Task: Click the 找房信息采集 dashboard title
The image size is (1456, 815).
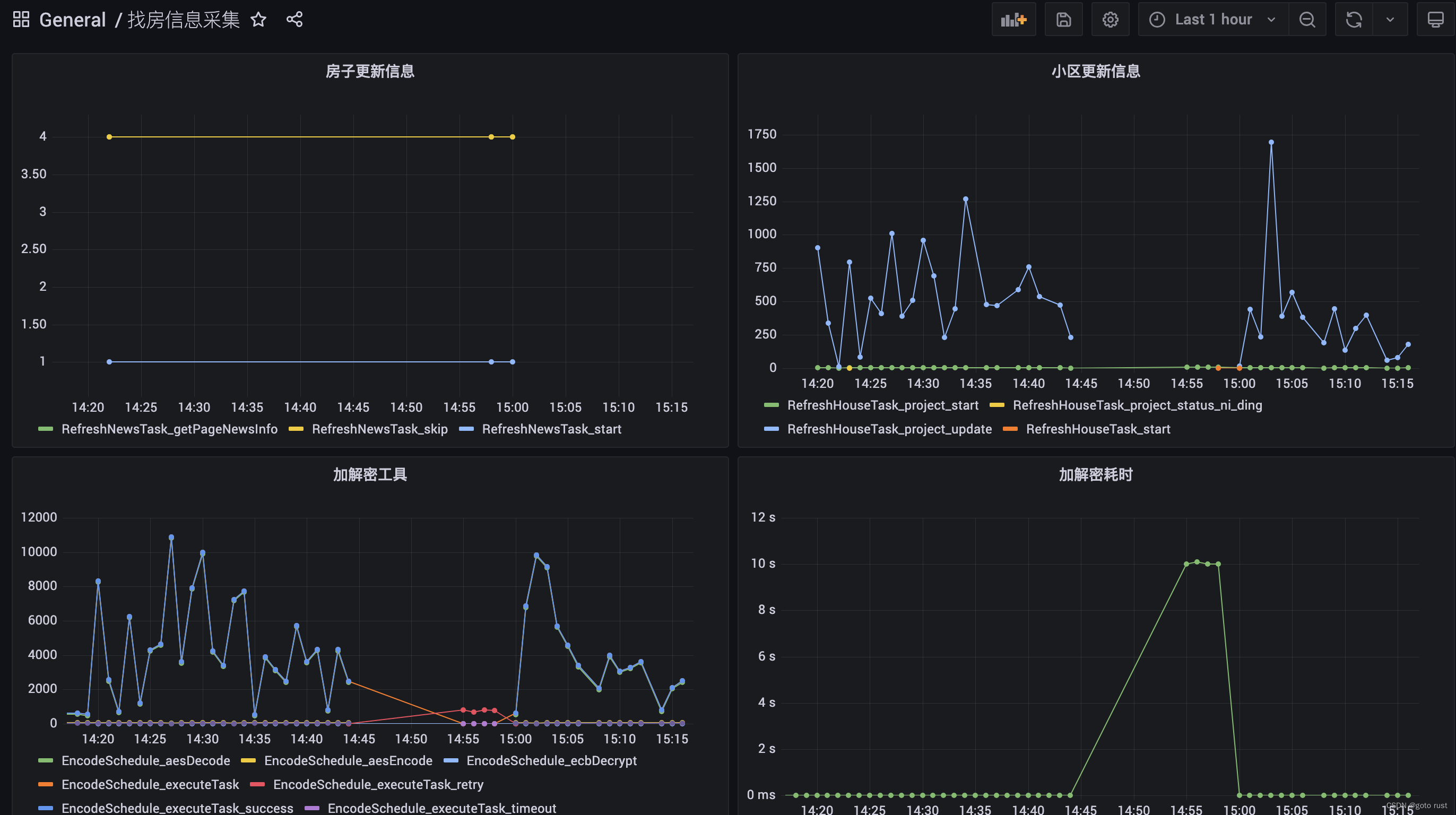Action: (x=184, y=20)
